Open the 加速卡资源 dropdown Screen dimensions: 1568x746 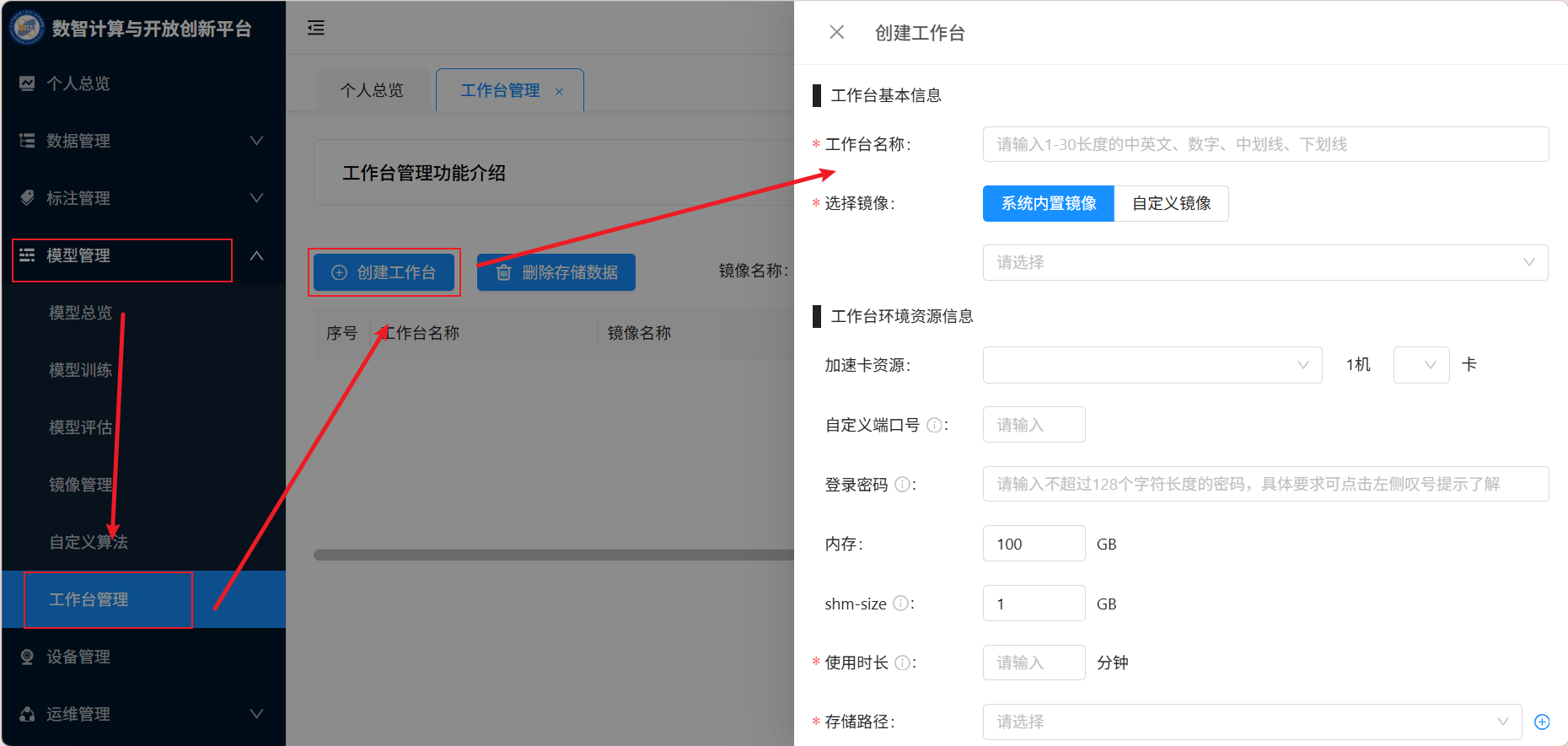pyautogui.click(x=1152, y=365)
